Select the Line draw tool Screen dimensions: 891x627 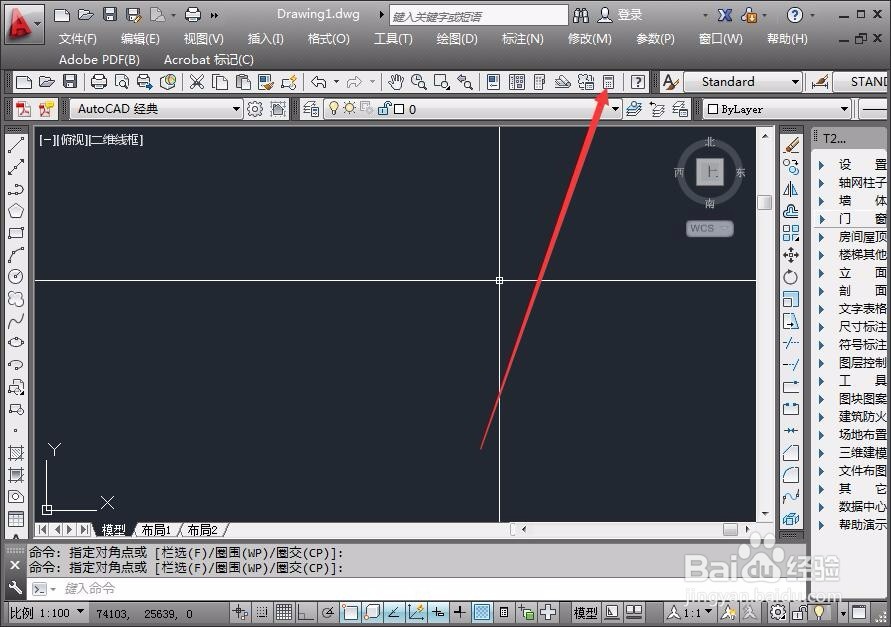coord(16,146)
